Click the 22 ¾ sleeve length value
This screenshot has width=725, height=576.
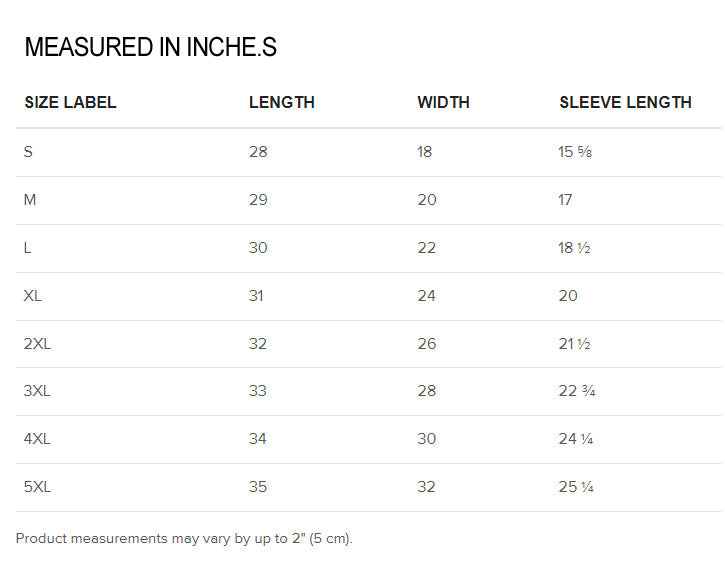click(577, 391)
